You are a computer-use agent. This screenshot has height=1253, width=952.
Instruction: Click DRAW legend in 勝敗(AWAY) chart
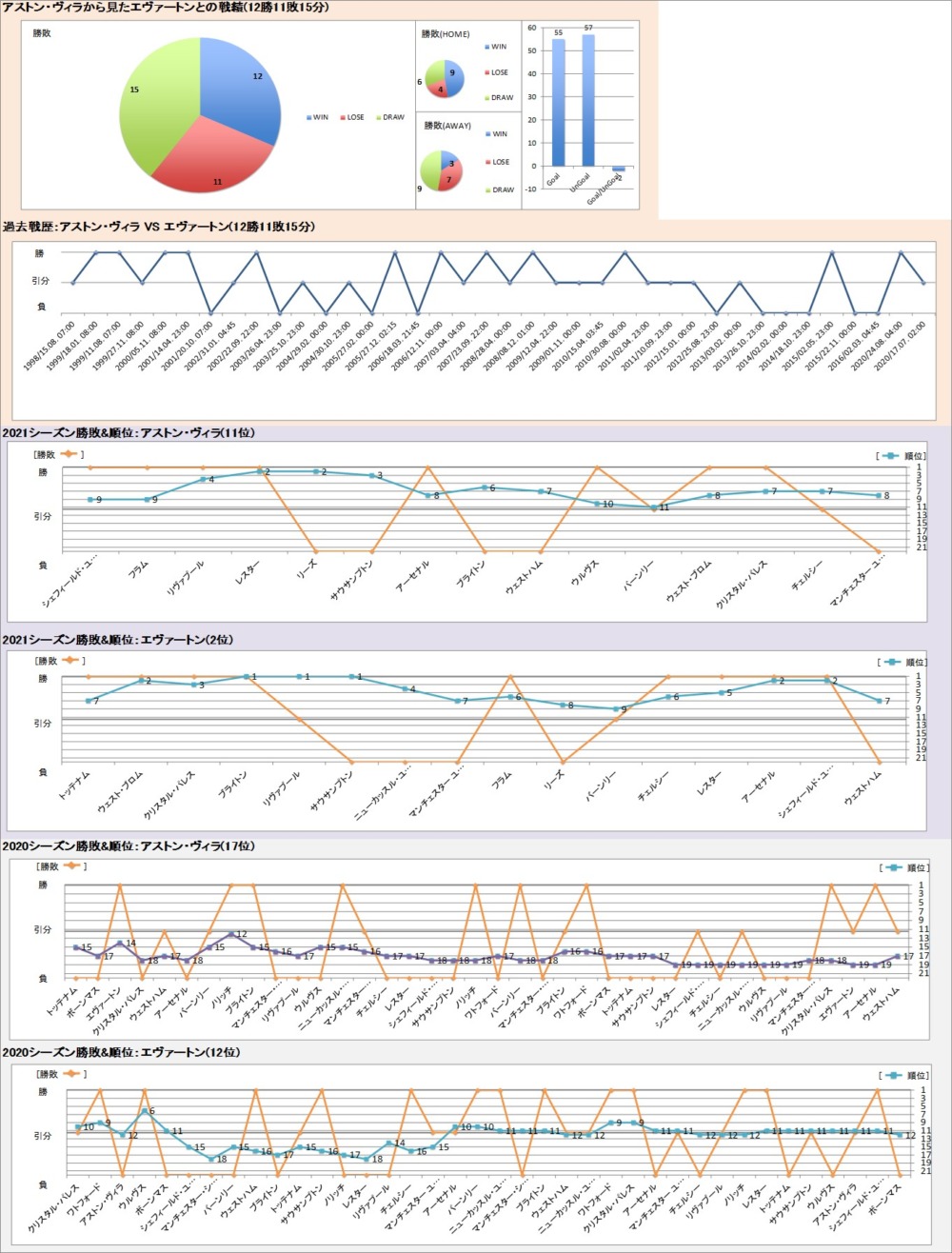[x=498, y=189]
